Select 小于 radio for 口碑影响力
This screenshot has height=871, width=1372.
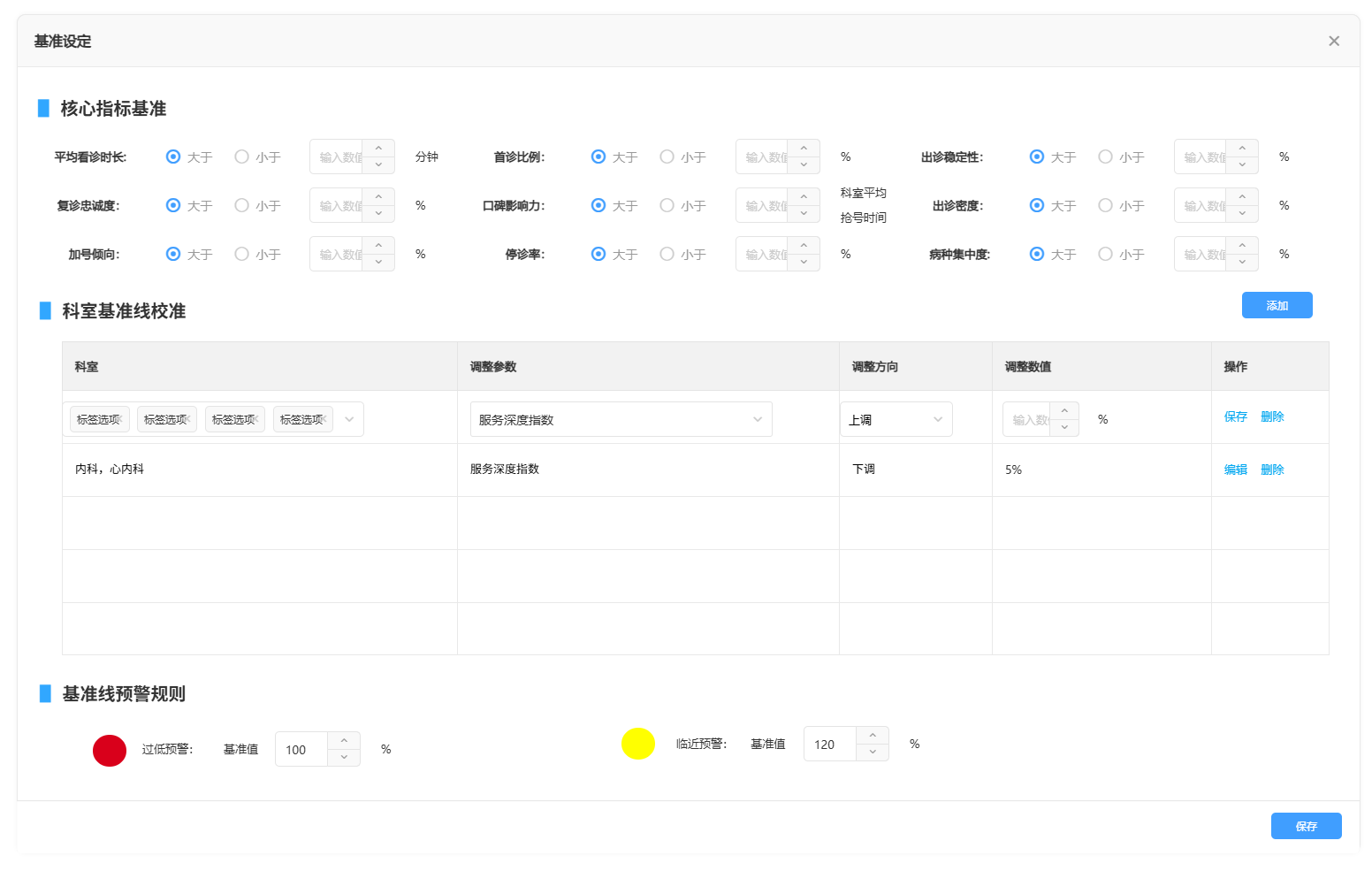point(667,205)
